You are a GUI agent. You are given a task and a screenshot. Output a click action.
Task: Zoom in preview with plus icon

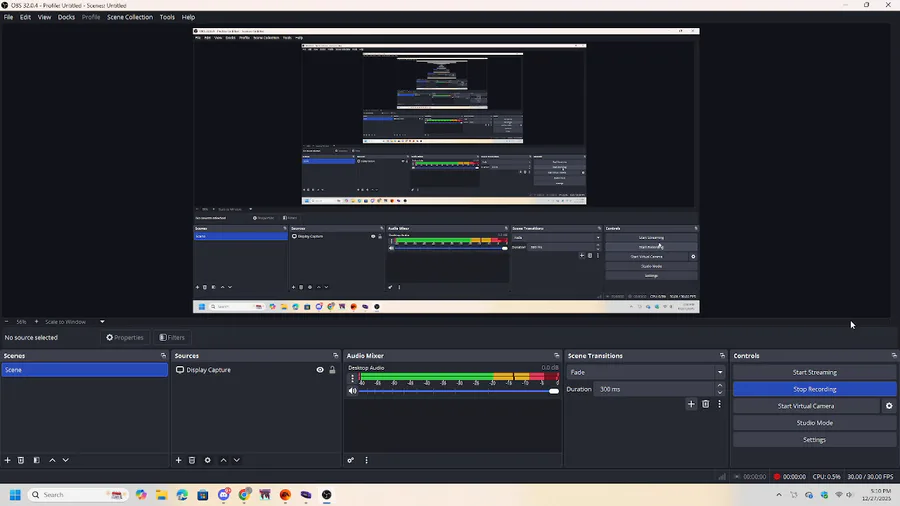click(x=36, y=322)
